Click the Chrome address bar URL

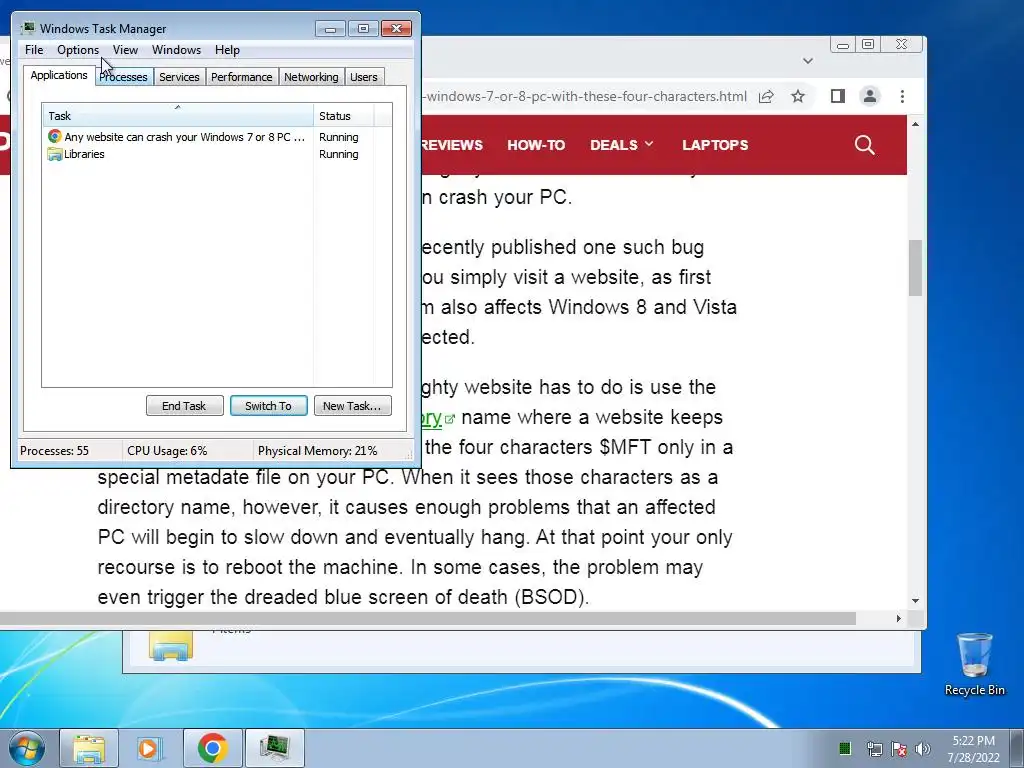click(x=584, y=97)
